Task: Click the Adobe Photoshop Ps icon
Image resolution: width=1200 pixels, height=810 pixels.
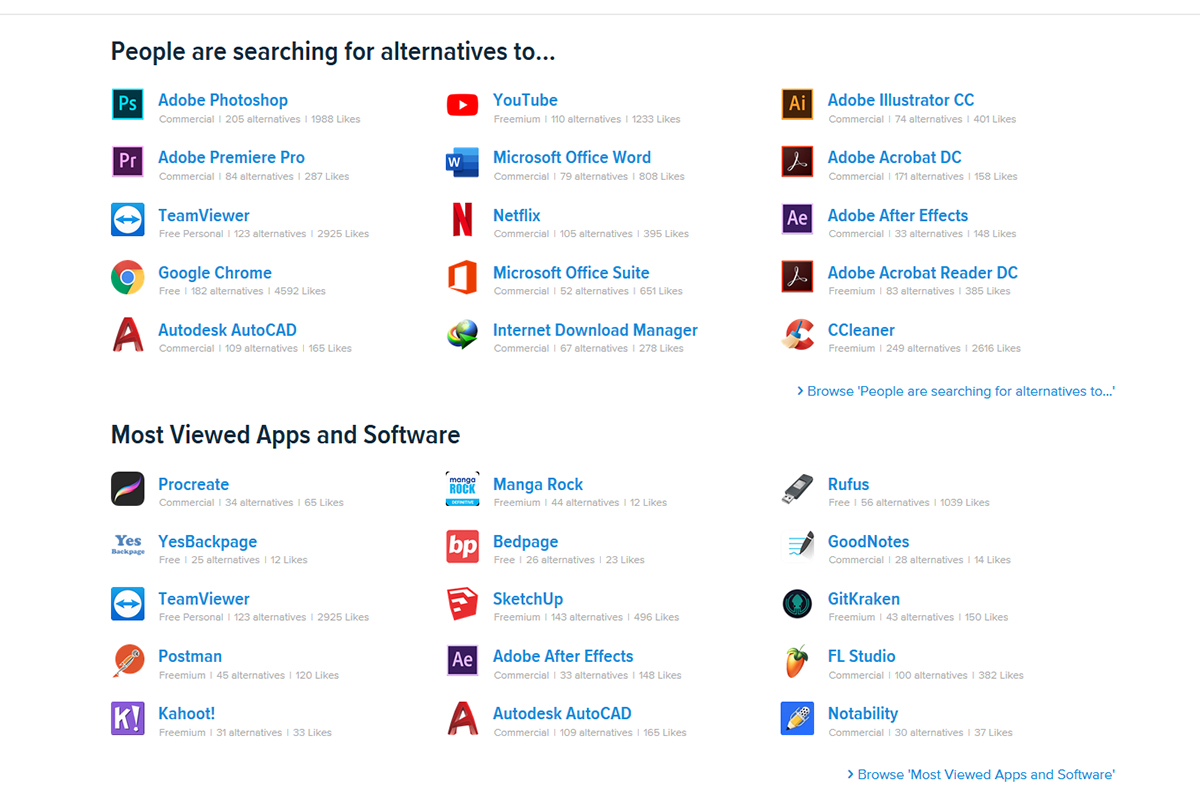Action: coord(128,104)
